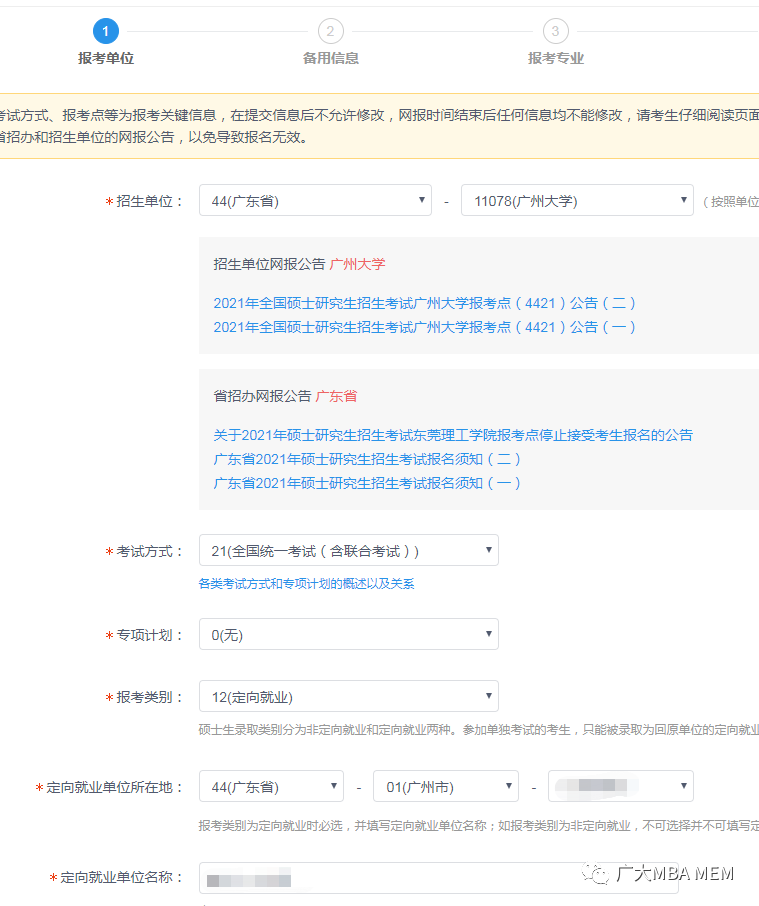This screenshot has height=906, width=759.
Task: Click the 报考类别： field label
Action: pos(150,697)
